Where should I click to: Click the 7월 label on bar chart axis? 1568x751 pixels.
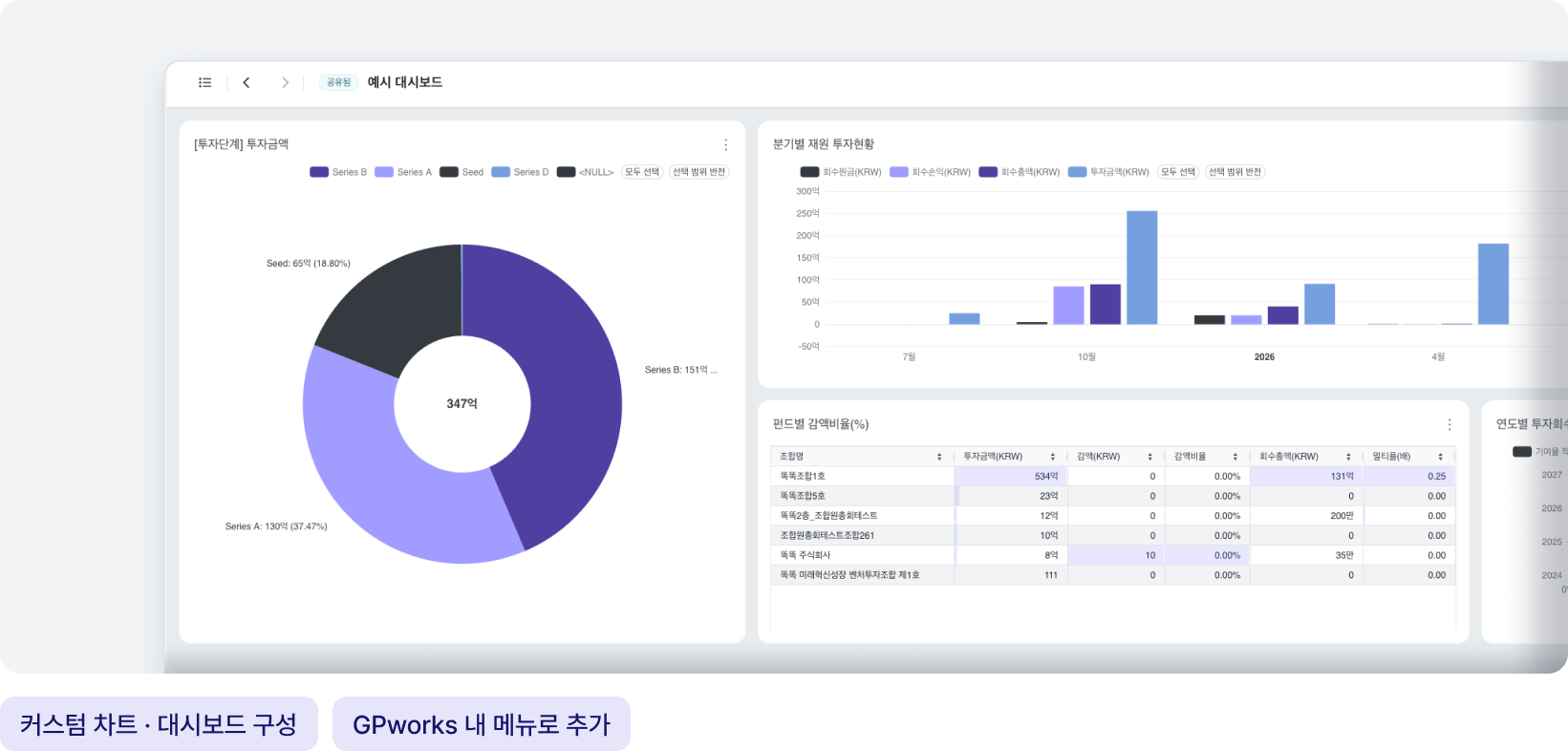point(909,357)
